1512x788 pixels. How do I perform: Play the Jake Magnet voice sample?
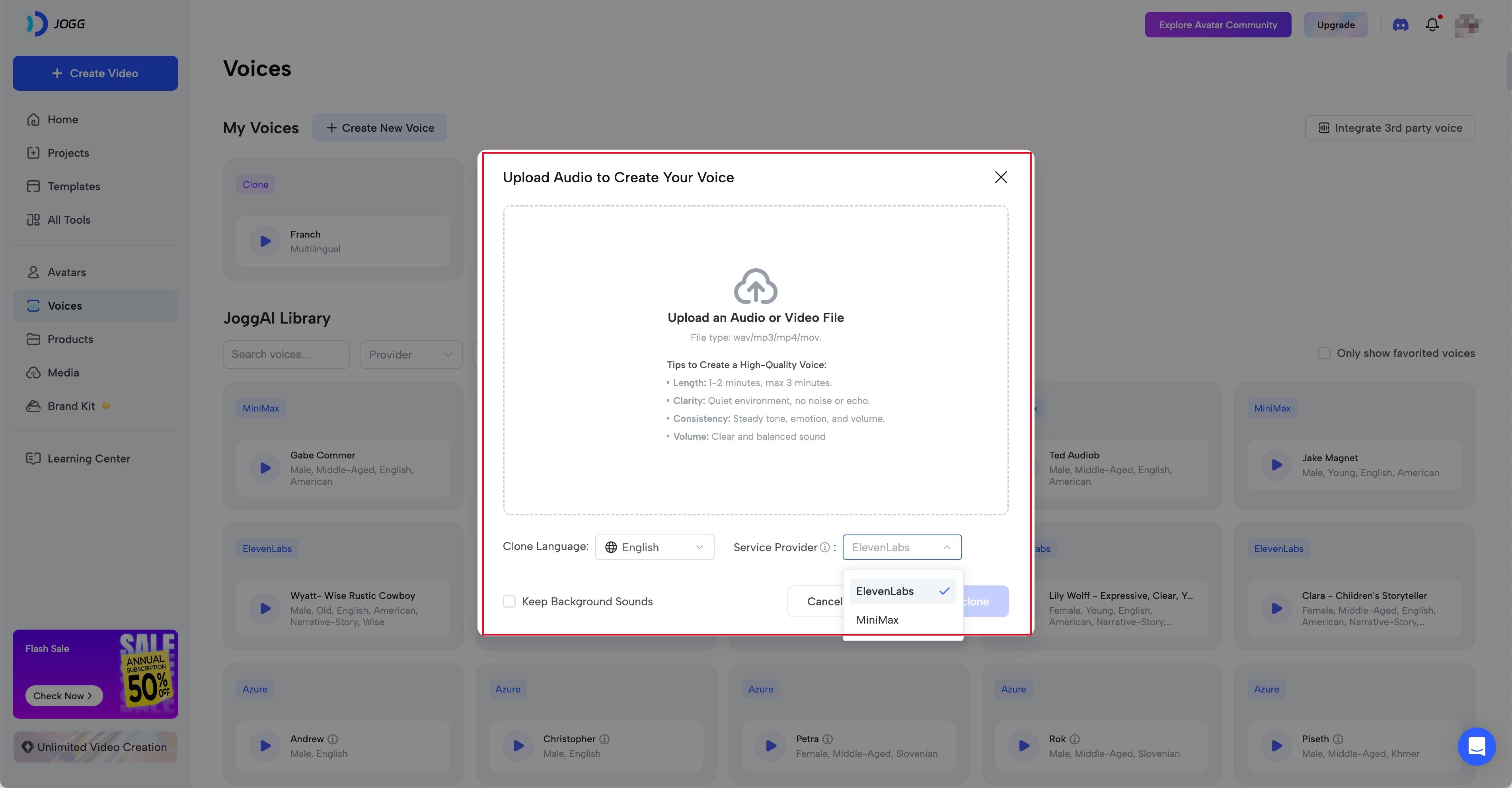1276,465
